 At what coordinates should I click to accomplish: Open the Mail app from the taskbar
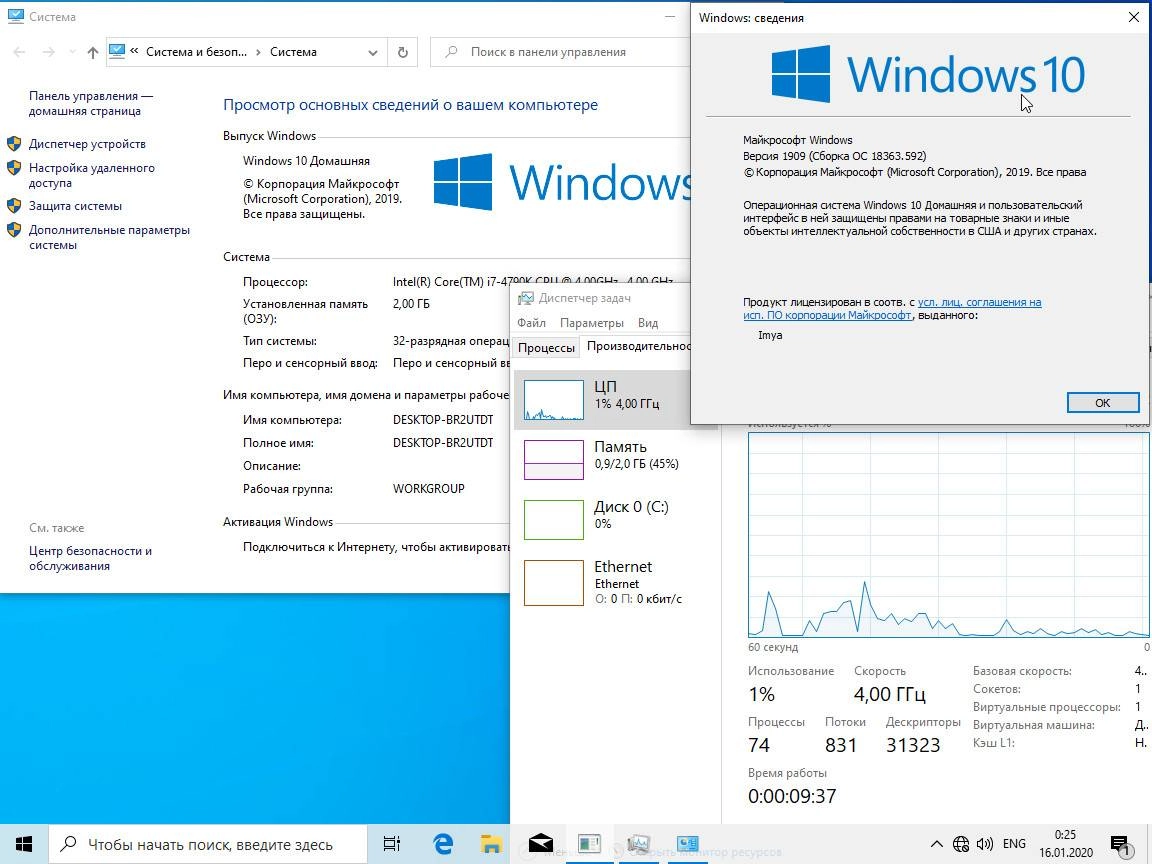click(x=541, y=844)
